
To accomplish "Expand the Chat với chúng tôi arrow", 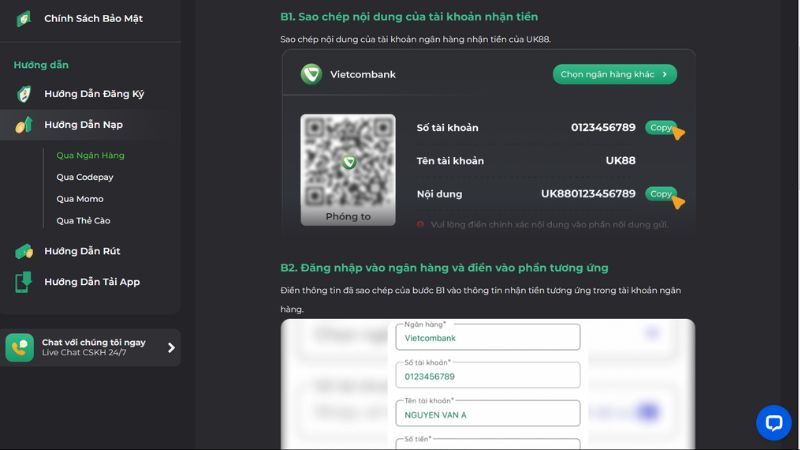I will click(171, 348).
